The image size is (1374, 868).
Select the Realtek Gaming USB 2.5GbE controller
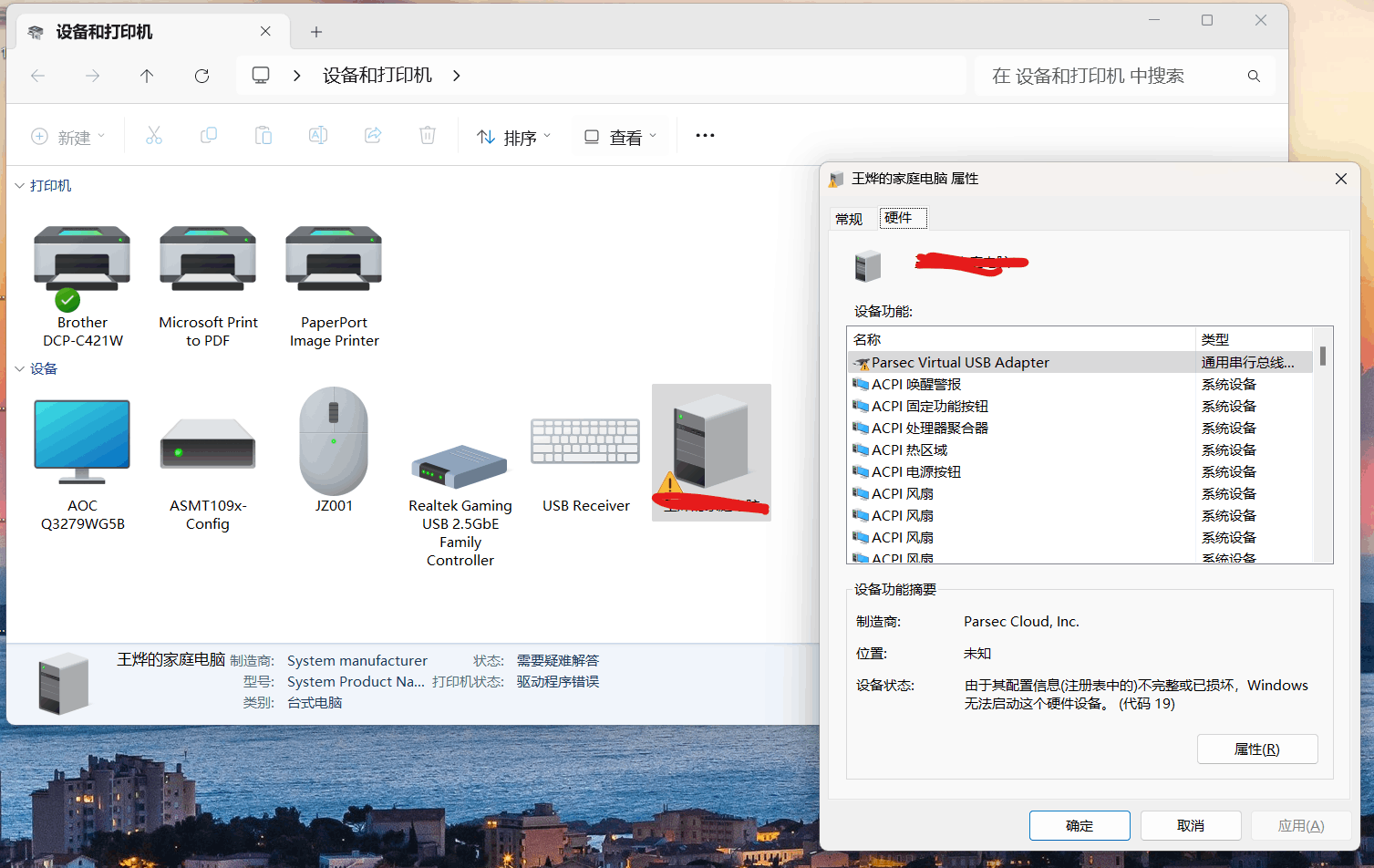click(x=460, y=465)
